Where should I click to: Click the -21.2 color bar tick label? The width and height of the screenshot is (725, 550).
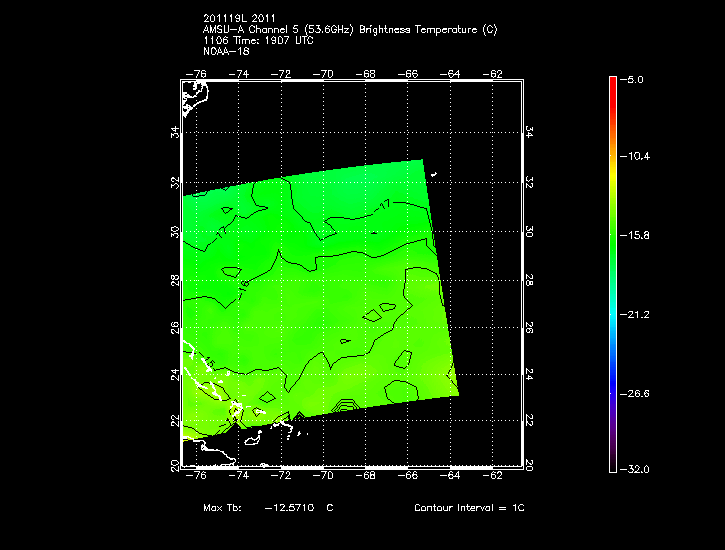(x=639, y=315)
